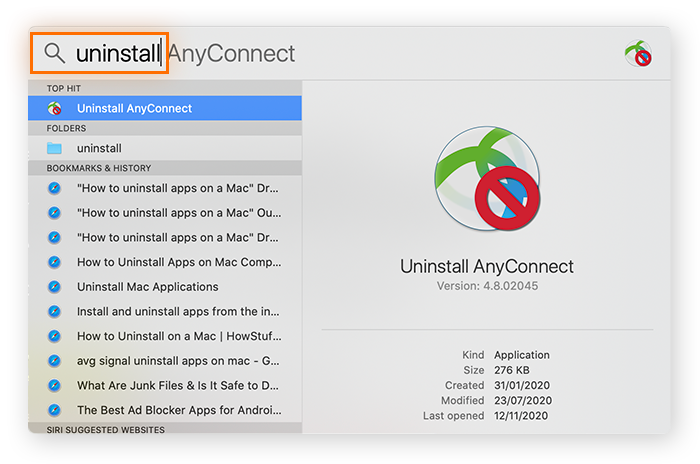Click the 'Version: 4.8.02045' text
The width and height of the screenshot is (700, 464).
pos(487,286)
